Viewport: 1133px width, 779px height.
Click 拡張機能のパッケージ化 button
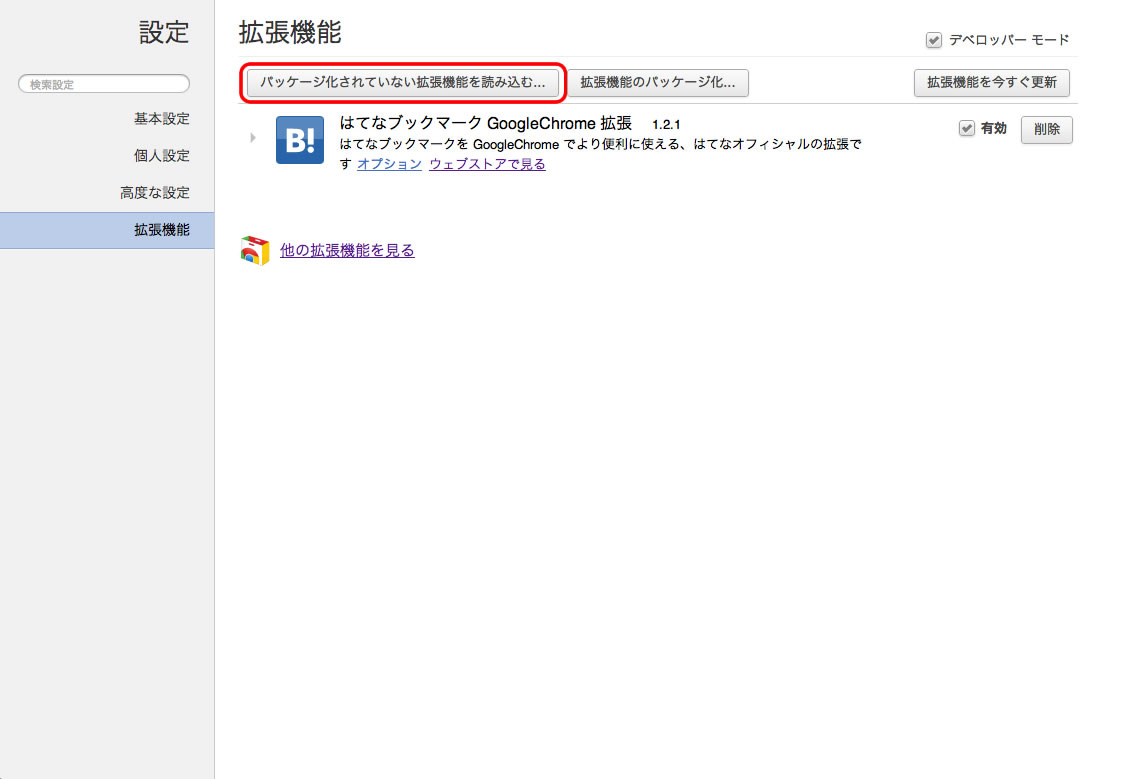coord(658,82)
